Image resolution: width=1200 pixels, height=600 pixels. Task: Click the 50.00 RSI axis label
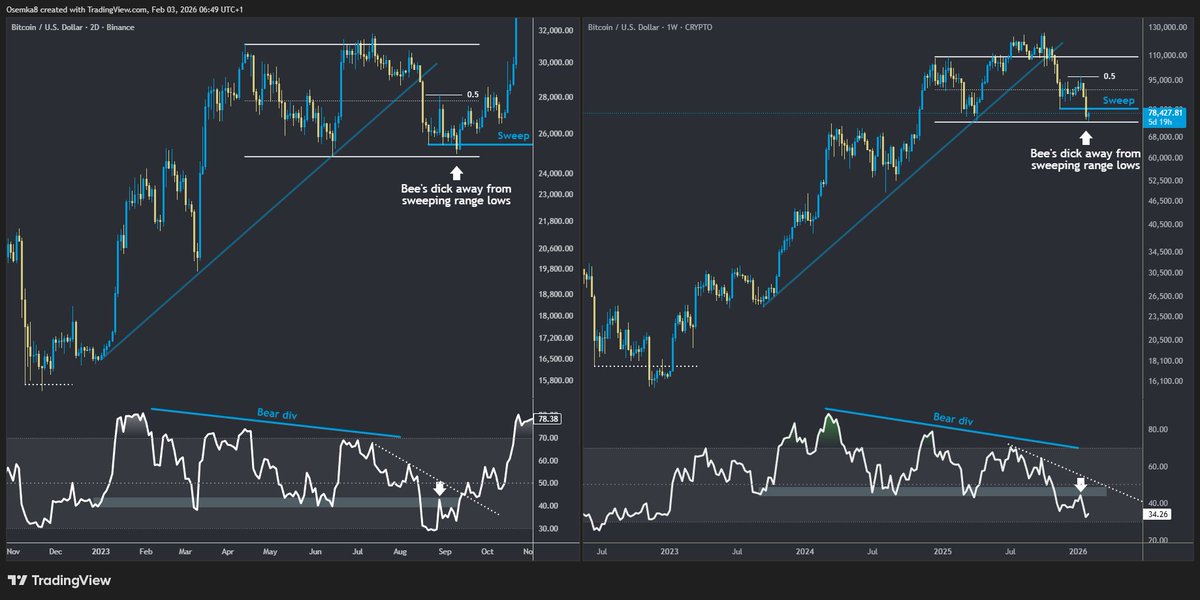(548, 483)
